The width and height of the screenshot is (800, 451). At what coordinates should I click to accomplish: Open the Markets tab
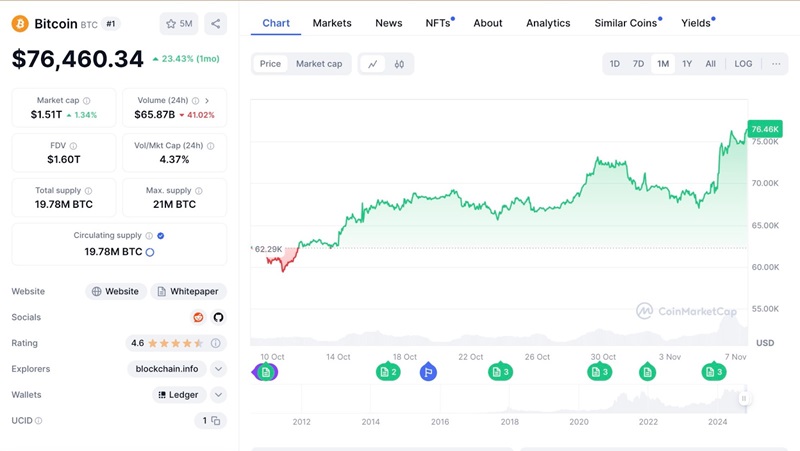pos(332,23)
